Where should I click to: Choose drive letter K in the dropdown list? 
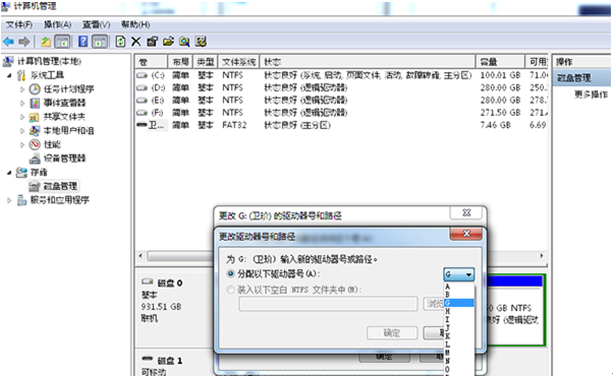tap(459, 336)
